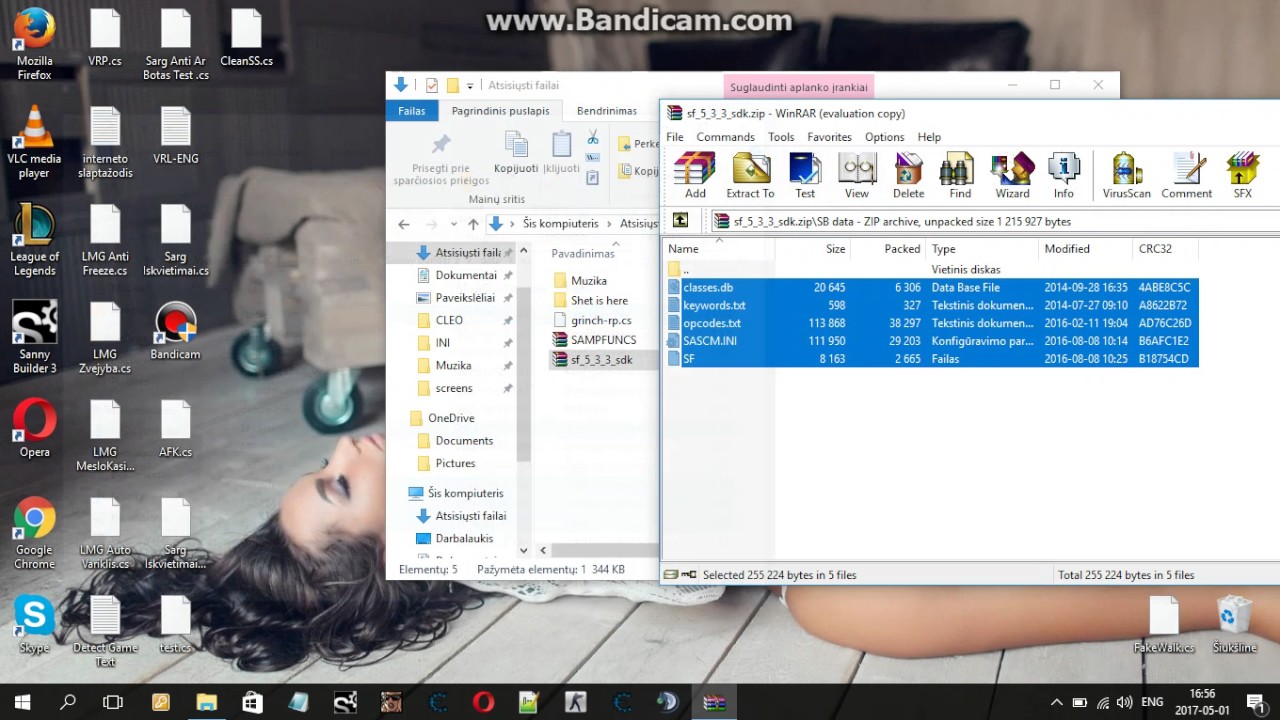This screenshot has width=1280, height=720.
Task: Open the quick access toolbar dropdown arrow
Action: point(470,86)
